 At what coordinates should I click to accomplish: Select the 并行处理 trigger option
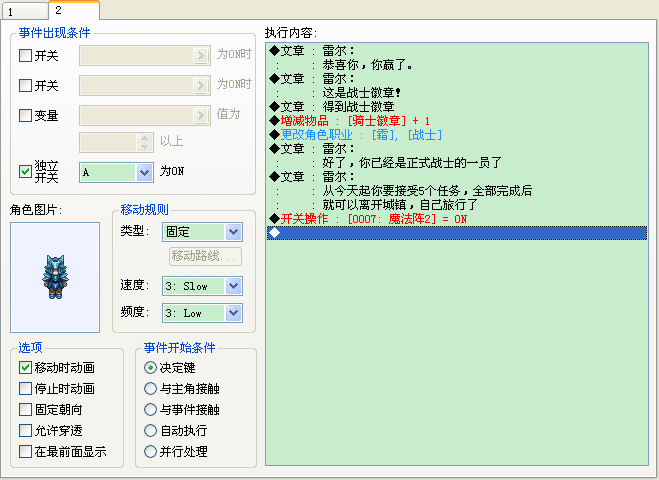(x=150, y=451)
